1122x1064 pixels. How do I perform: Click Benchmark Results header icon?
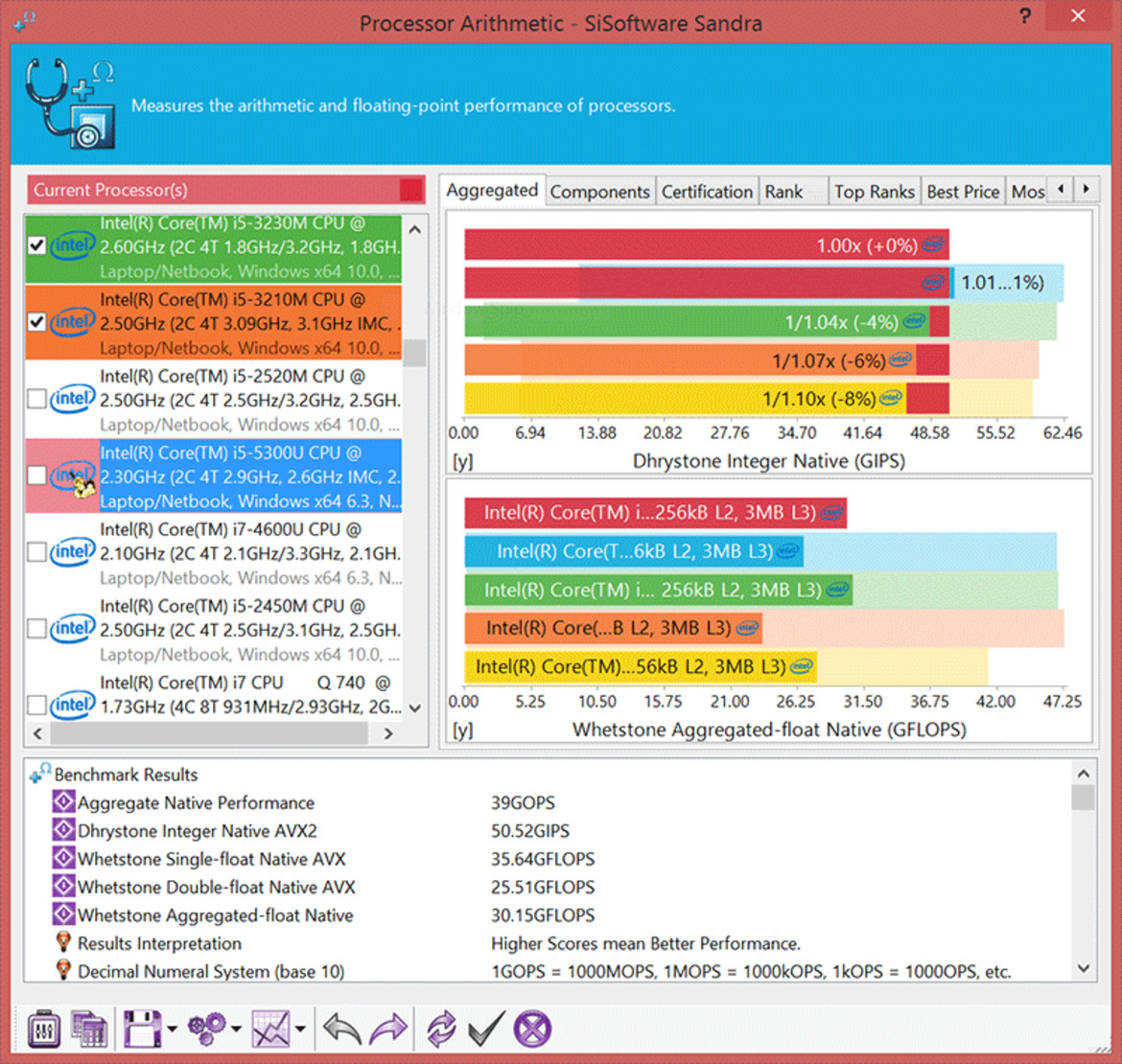pos(40,773)
